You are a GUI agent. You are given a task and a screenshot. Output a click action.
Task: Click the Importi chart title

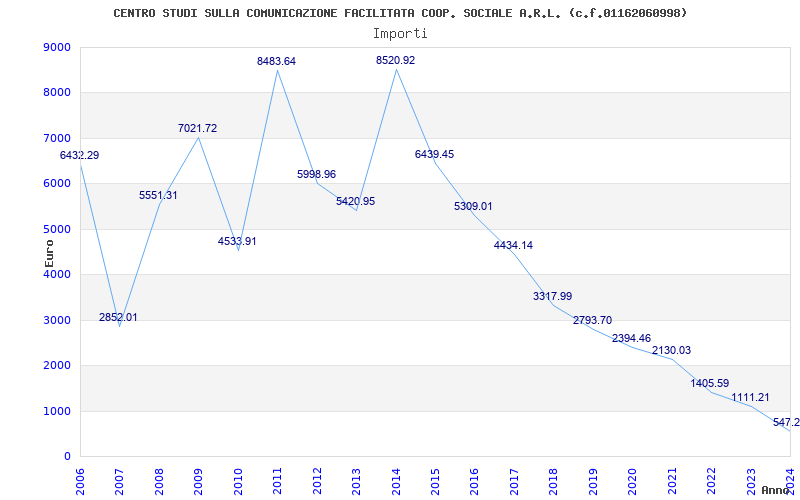coord(400,34)
